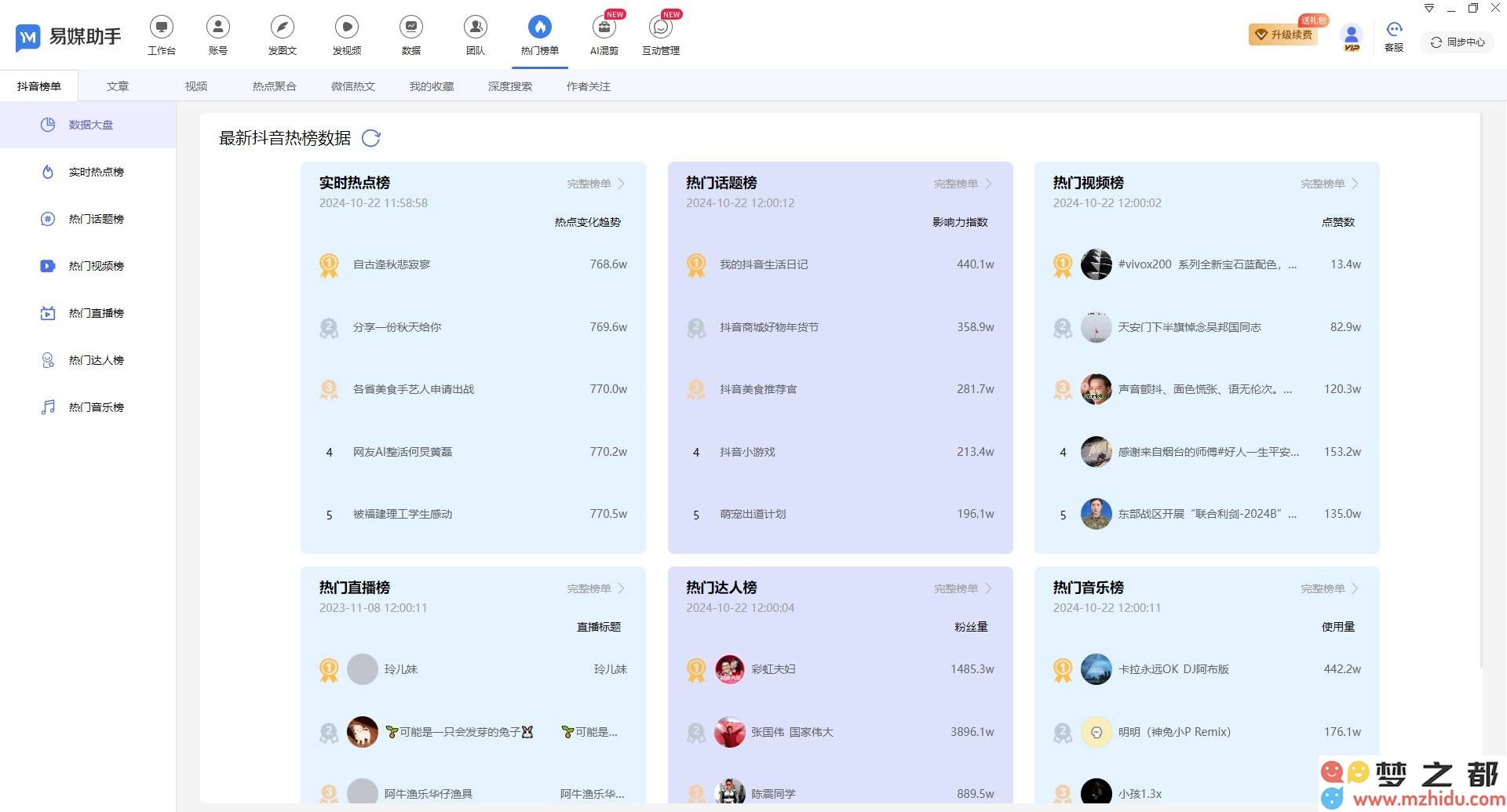The width and height of the screenshot is (1507, 812).
Task: Open hot topic 分享一份秋天给你
Action: pos(397,327)
